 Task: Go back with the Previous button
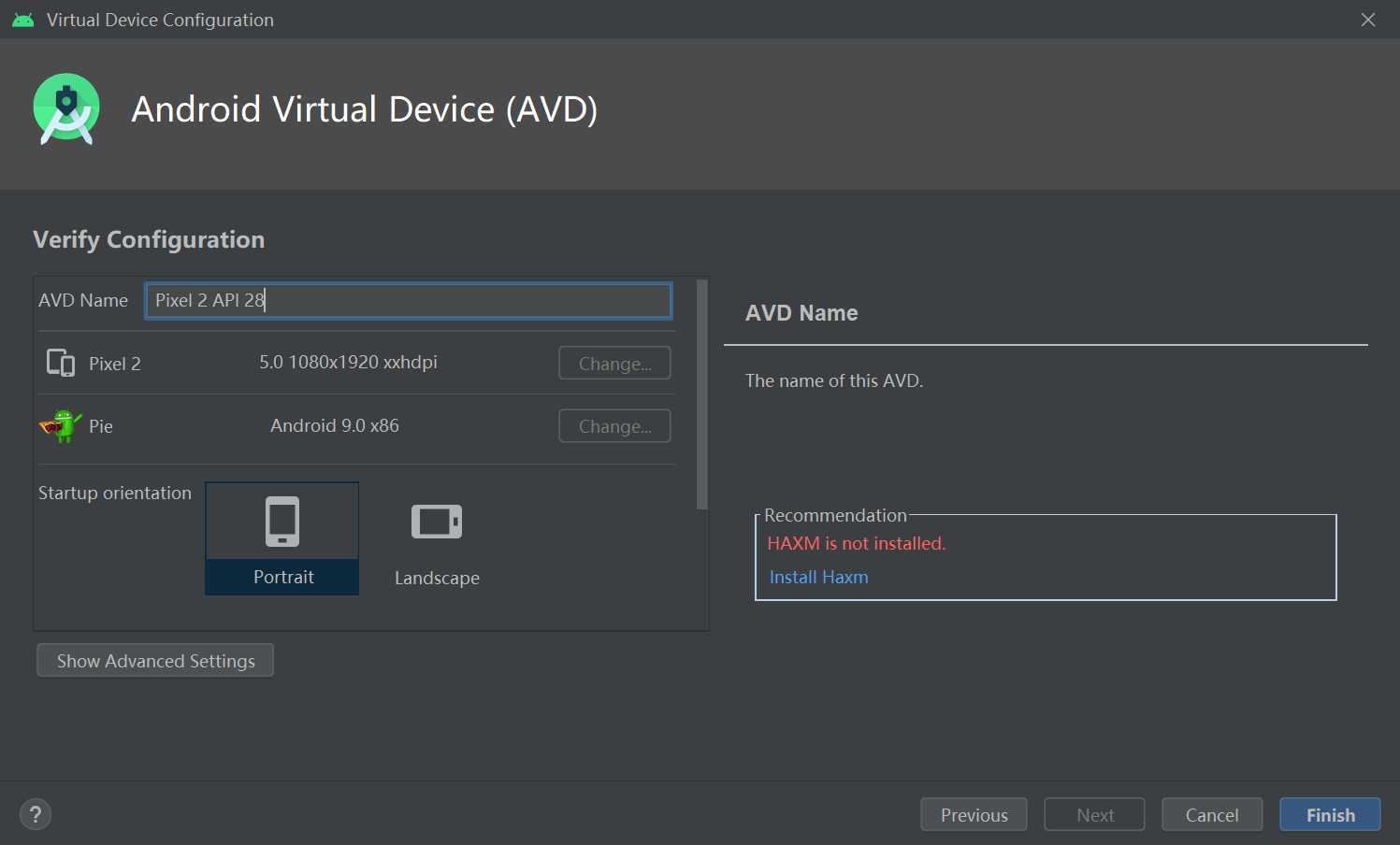(x=974, y=815)
